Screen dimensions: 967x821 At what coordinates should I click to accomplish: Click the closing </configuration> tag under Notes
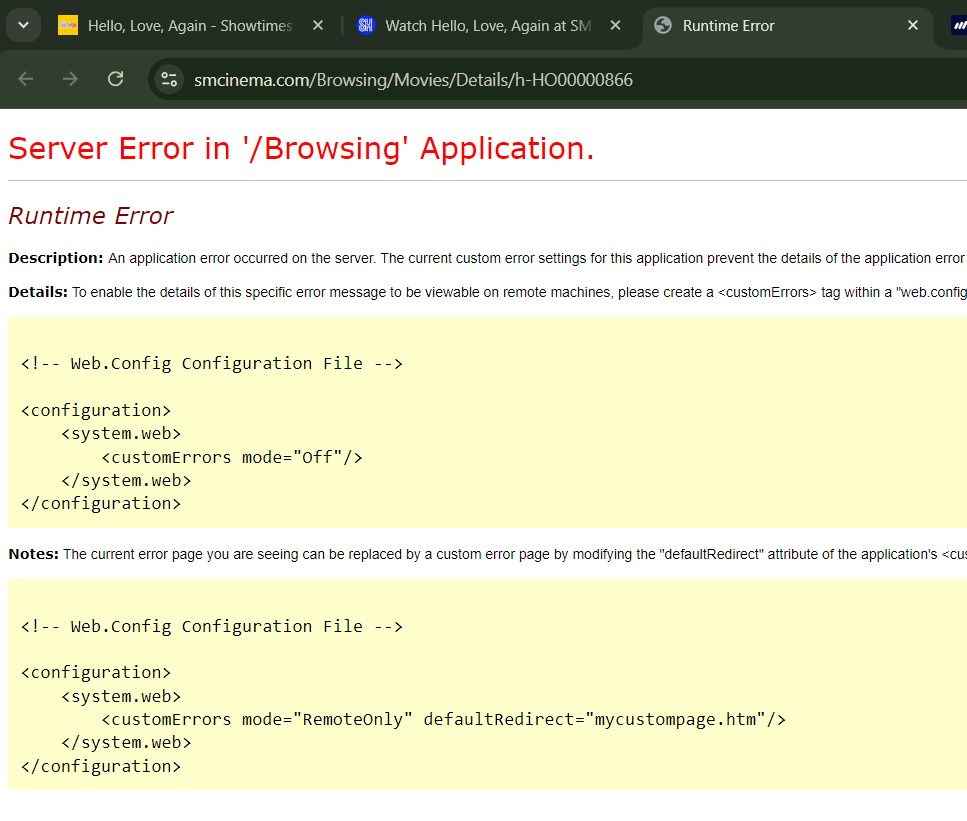point(101,766)
